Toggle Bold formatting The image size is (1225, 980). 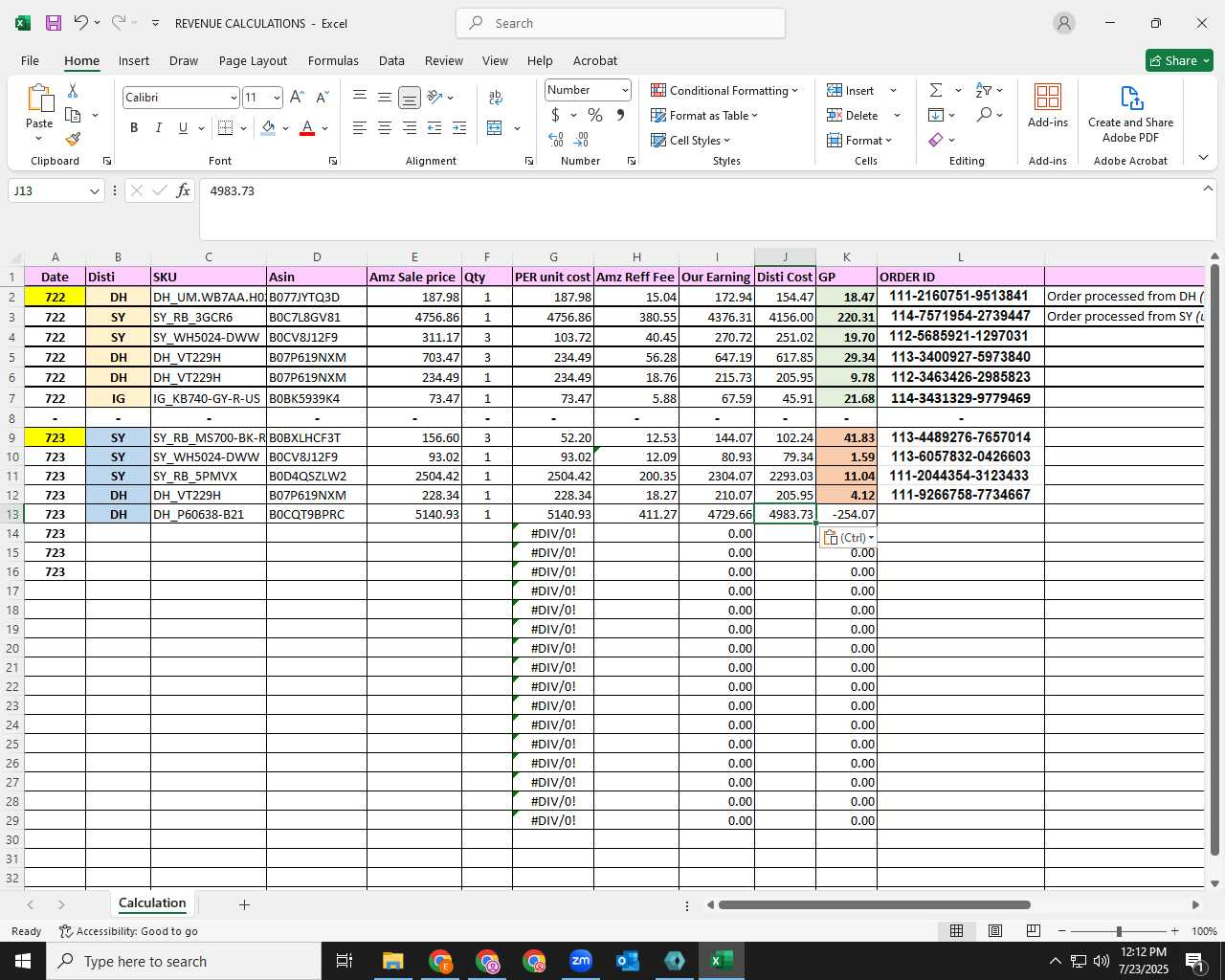[134, 128]
